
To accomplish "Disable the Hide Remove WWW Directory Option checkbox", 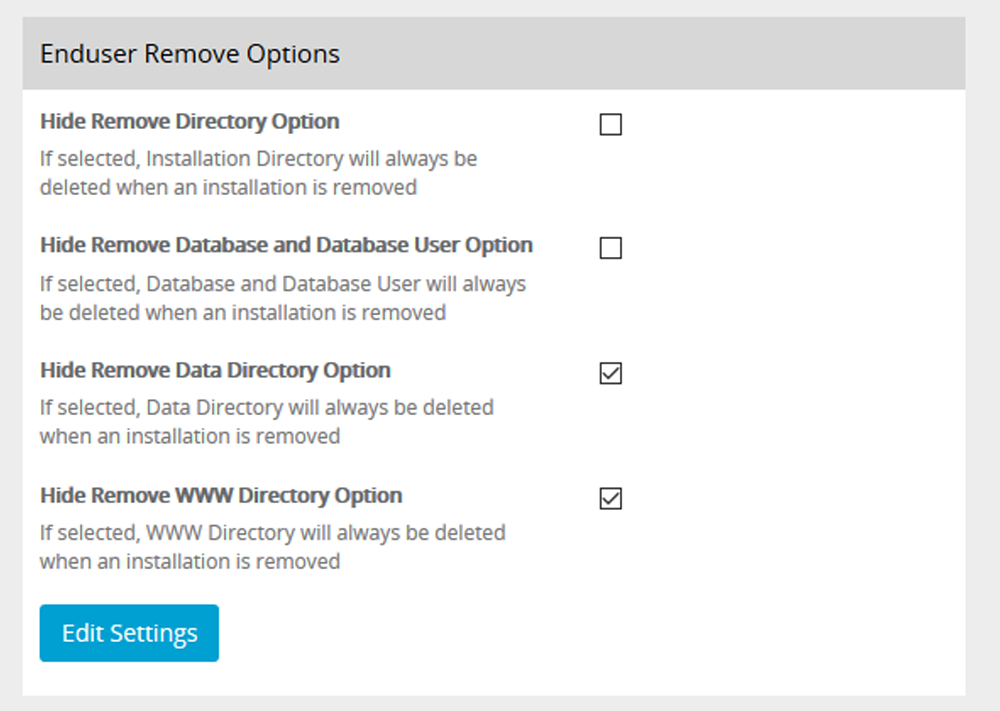I will pos(610,498).
